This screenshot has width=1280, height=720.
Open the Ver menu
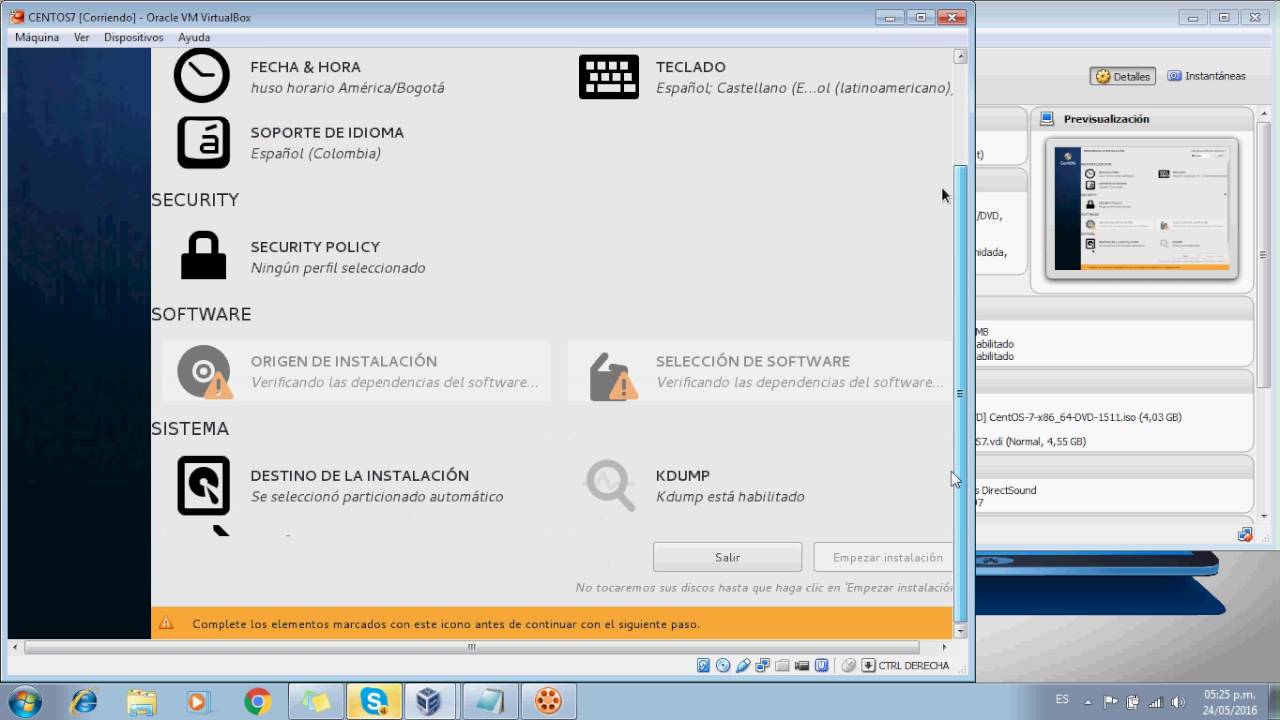pos(81,37)
